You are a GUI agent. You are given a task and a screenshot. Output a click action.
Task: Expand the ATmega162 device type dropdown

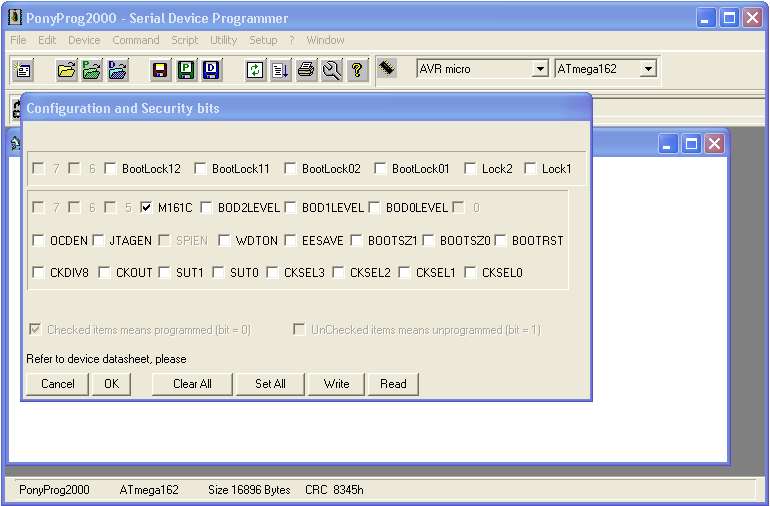648,69
